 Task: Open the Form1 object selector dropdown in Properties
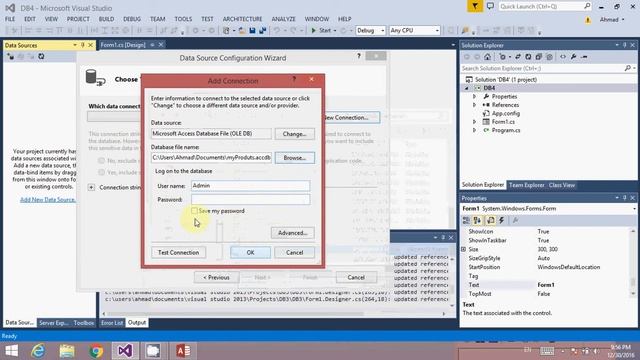point(634,209)
